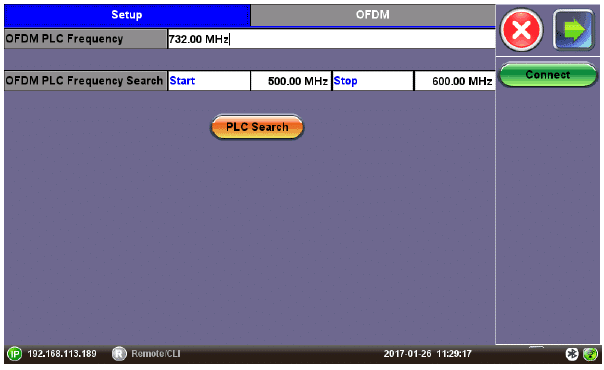
Task: Click the blue Start label
Action: coord(182,81)
